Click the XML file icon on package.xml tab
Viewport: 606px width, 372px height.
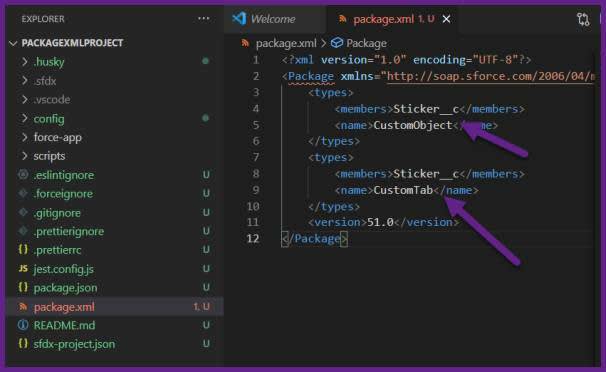pyautogui.click(x=342, y=19)
